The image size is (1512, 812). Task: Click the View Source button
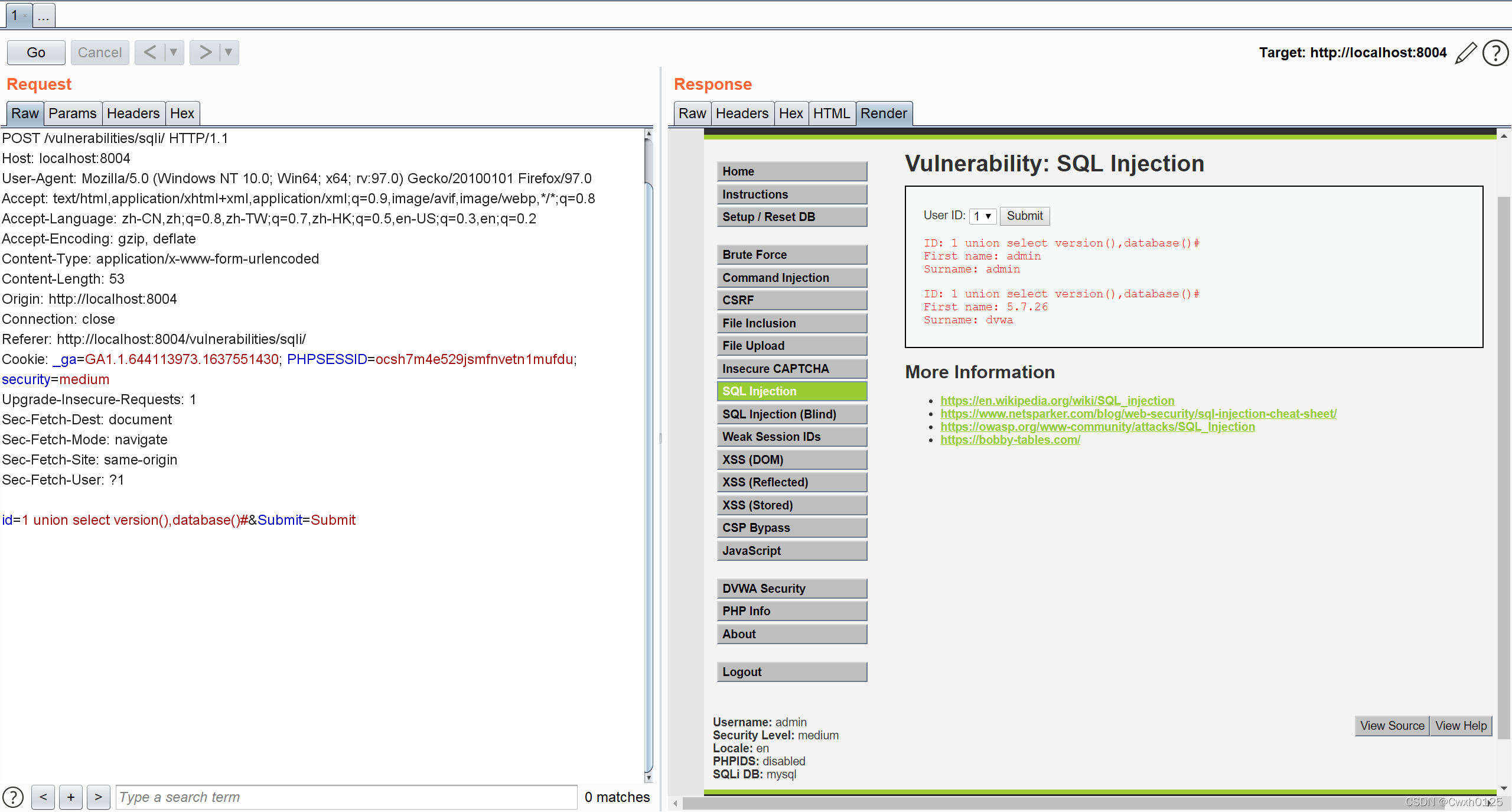click(1392, 726)
